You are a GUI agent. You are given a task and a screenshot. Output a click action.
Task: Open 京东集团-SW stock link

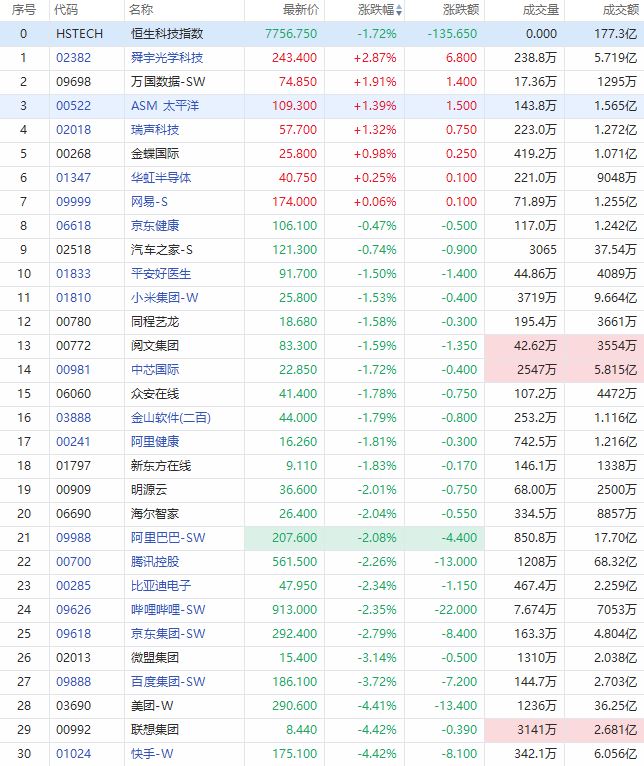[x=168, y=634]
